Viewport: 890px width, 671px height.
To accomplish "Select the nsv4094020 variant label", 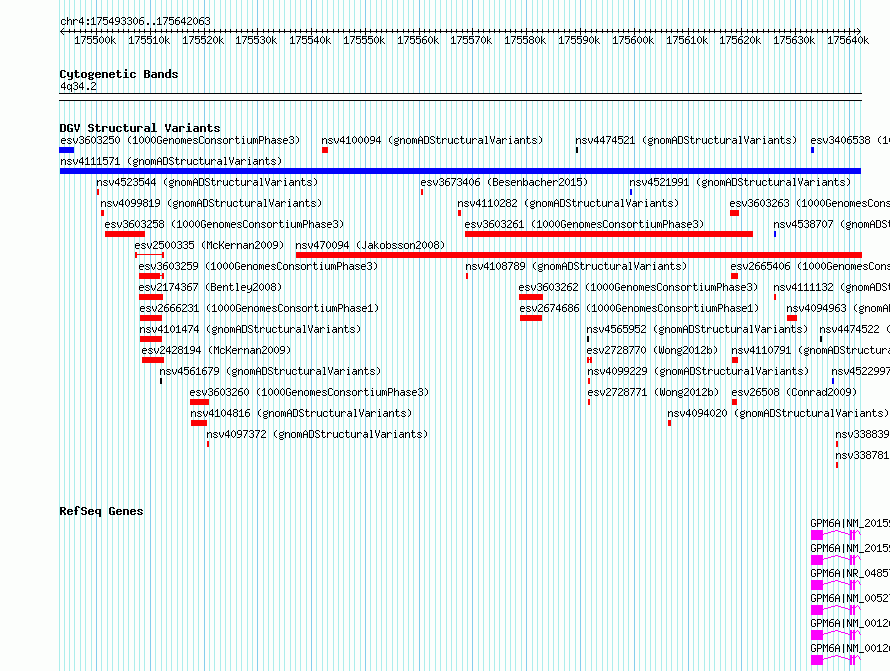I will 778,413.
